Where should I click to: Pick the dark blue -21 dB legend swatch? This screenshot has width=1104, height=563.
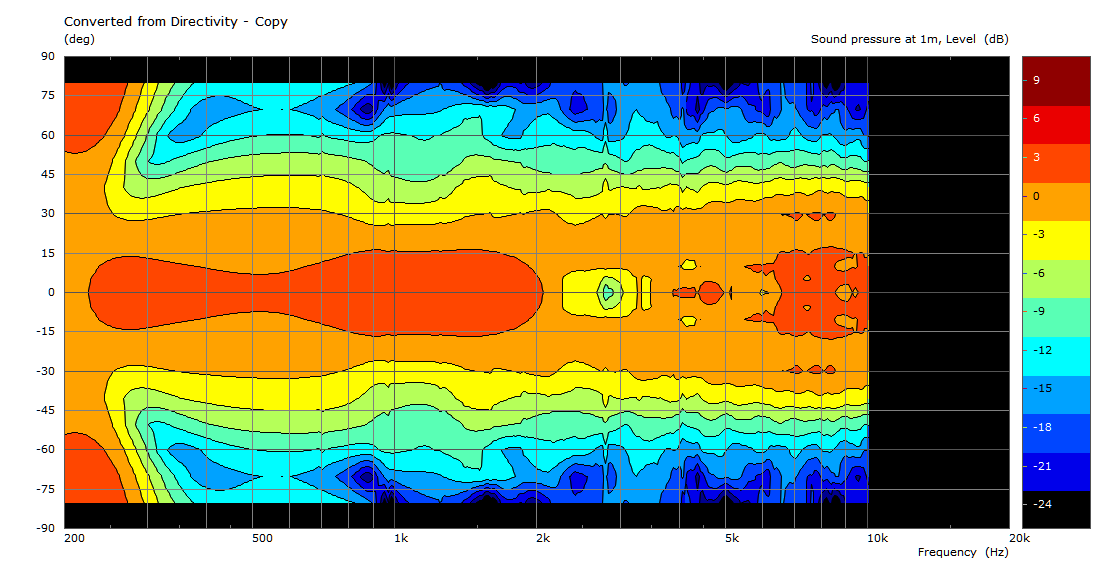coord(1056,472)
